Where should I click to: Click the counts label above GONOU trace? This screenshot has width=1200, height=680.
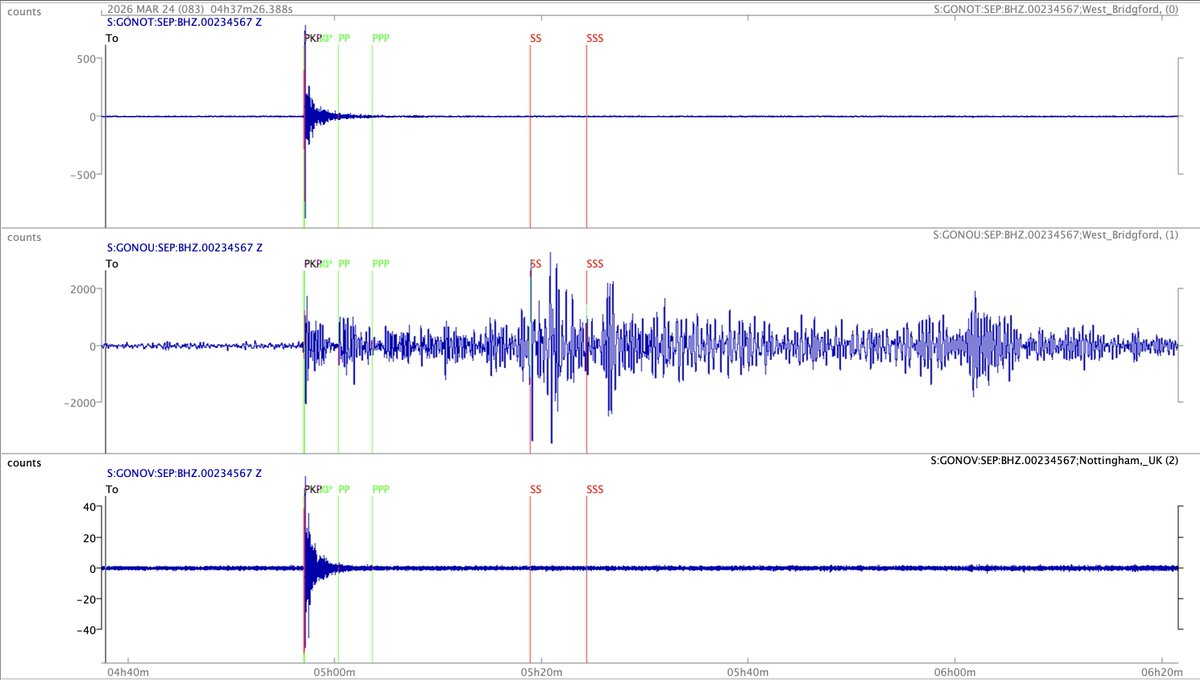(x=24, y=237)
